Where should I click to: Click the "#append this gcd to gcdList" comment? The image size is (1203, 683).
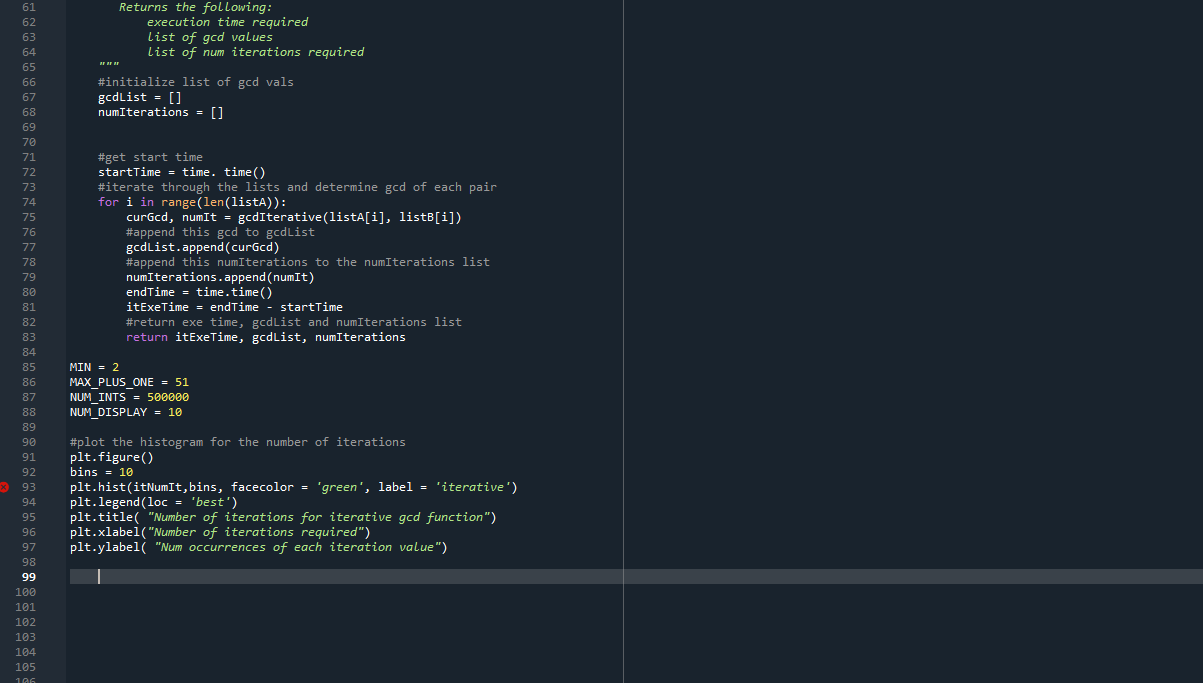(220, 232)
